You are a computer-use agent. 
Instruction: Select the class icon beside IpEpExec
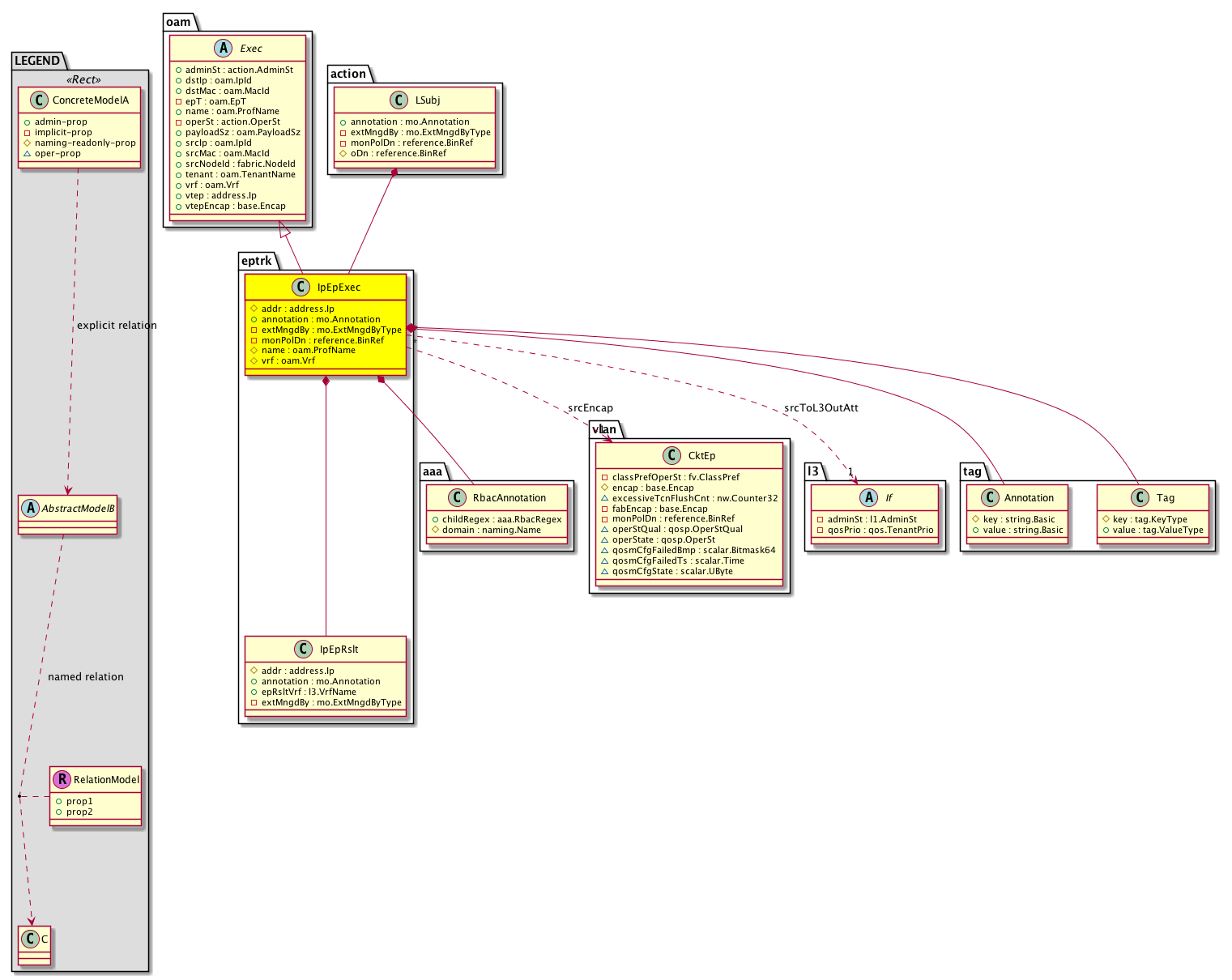click(x=301, y=287)
